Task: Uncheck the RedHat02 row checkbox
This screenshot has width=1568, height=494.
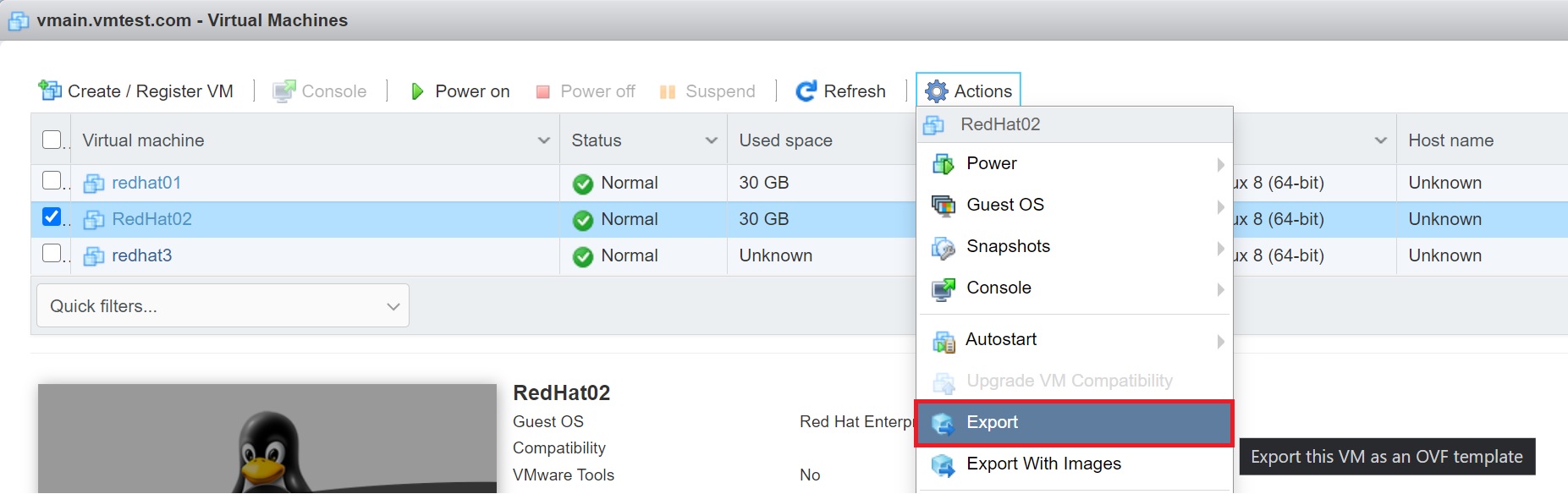Action: pyautogui.click(x=52, y=217)
